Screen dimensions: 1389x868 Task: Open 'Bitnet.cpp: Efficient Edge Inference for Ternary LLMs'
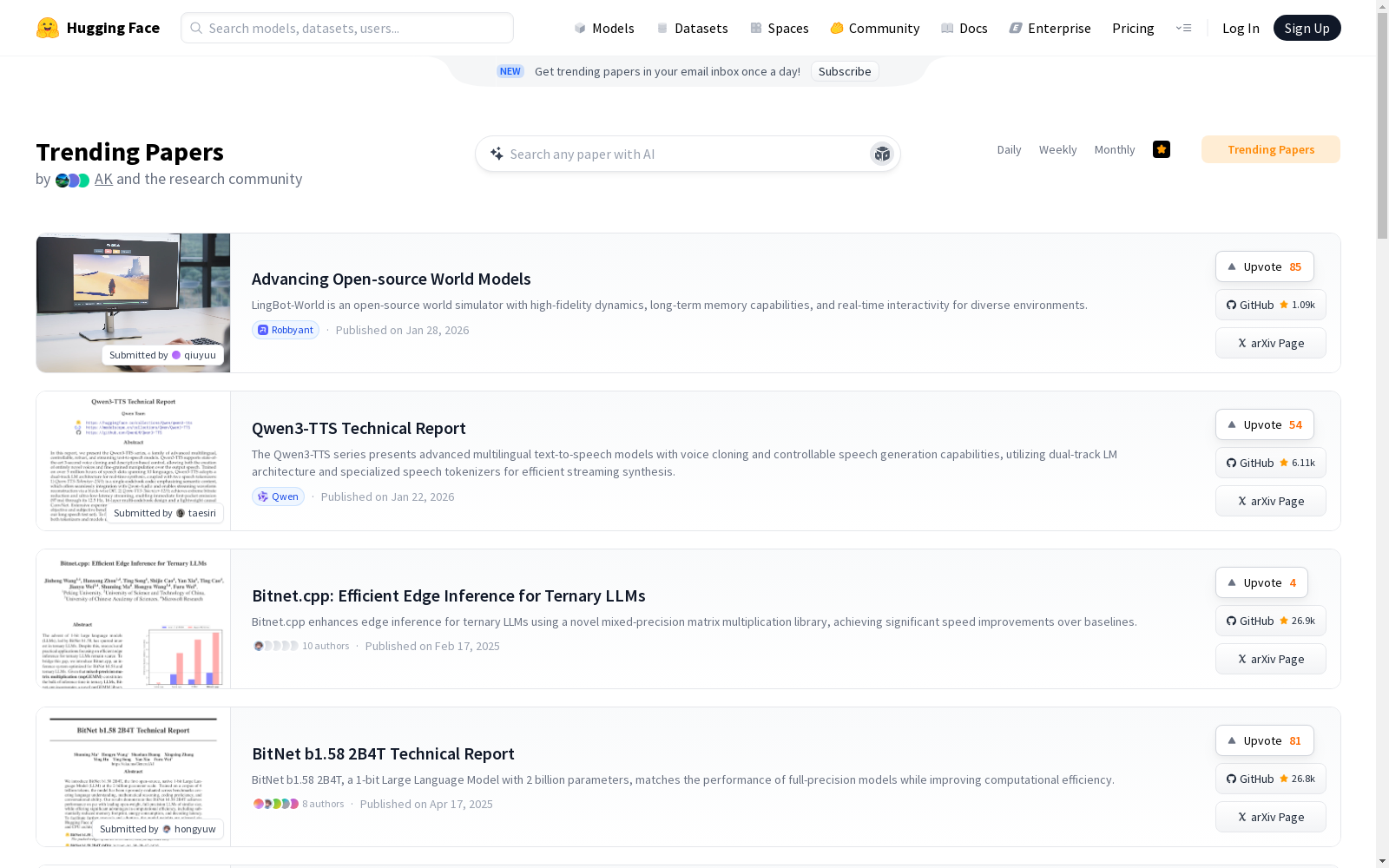point(449,595)
